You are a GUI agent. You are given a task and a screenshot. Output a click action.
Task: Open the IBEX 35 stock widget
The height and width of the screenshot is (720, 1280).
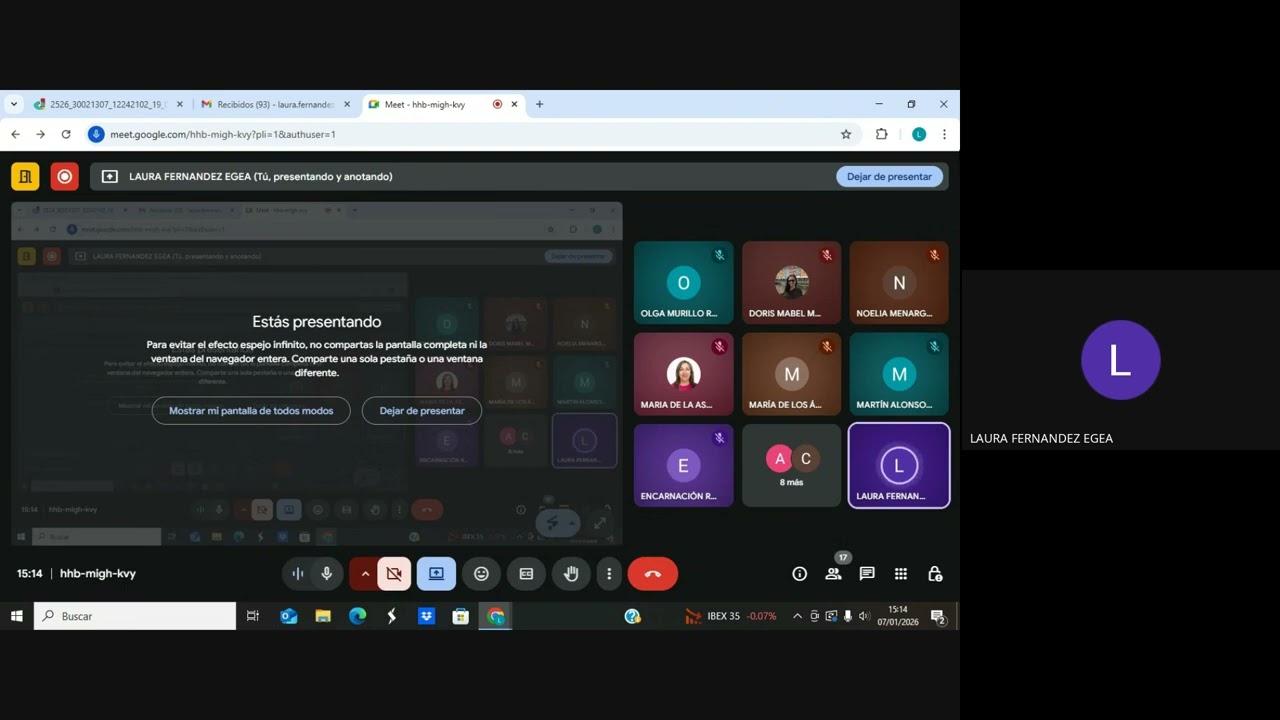(x=731, y=616)
